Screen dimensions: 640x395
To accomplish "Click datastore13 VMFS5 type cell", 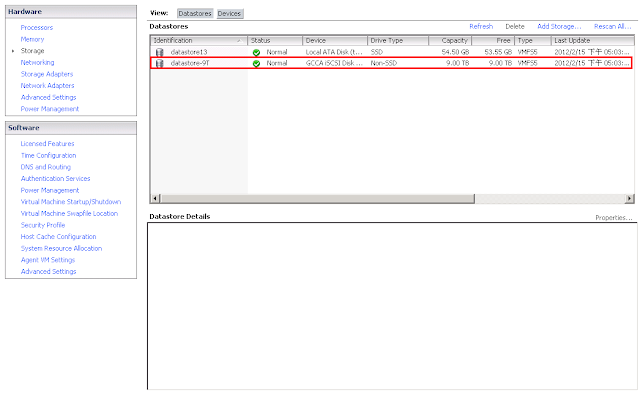I will click(527, 52).
